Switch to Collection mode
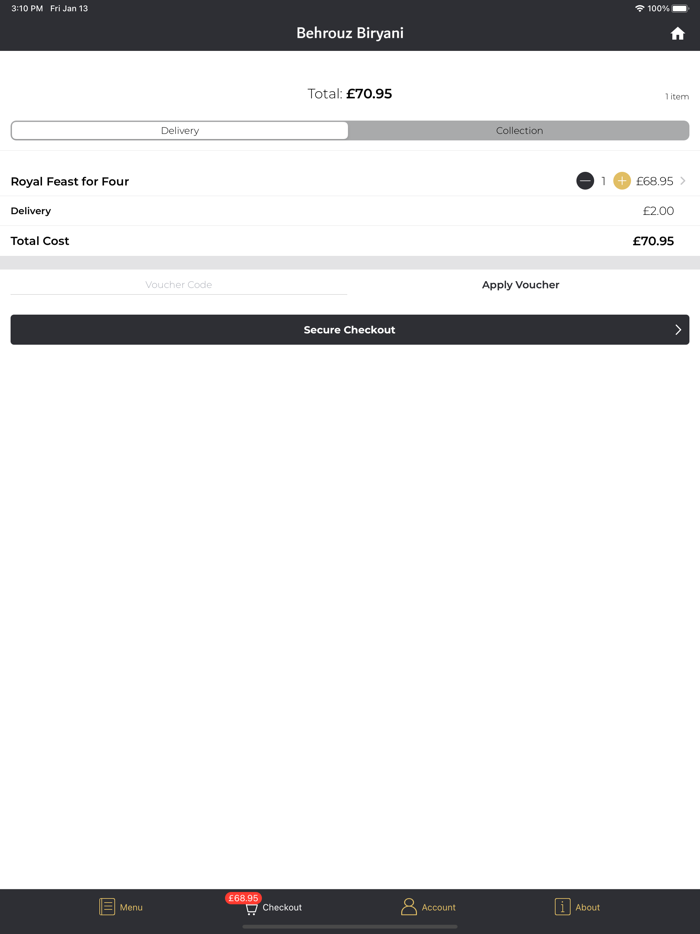This screenshot has width=700, height=934. (519, 130)
